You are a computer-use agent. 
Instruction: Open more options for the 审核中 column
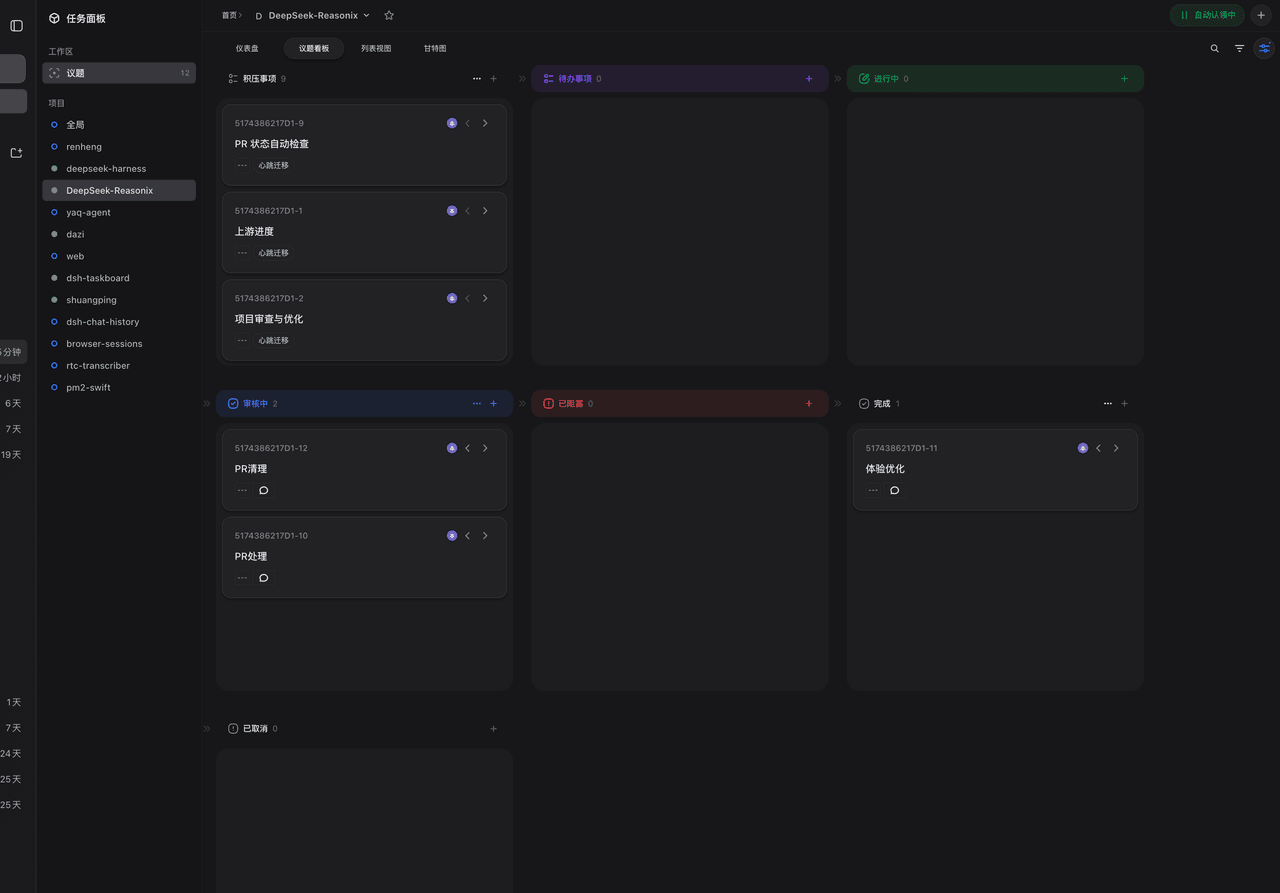pyautogui.click(x=477, y=404)
